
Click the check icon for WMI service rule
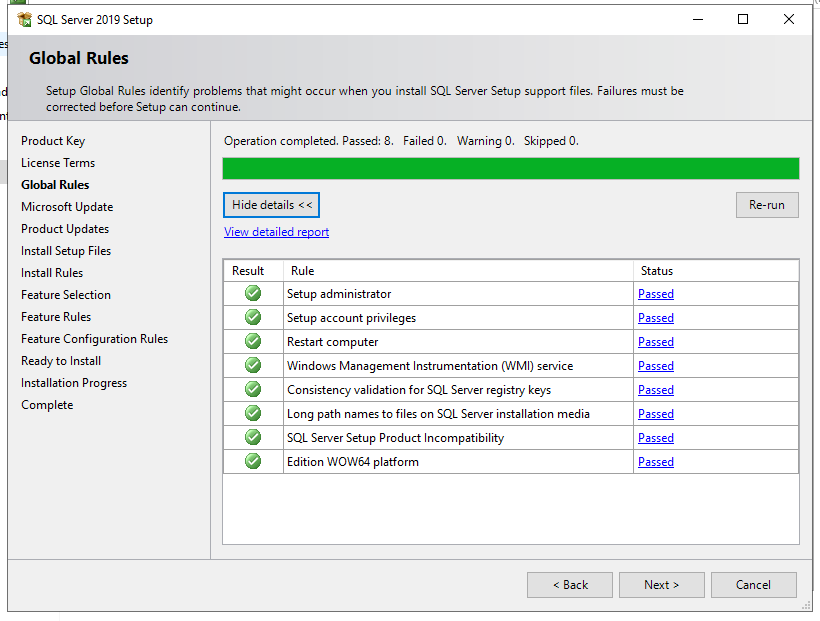click(x=253, y=365)
